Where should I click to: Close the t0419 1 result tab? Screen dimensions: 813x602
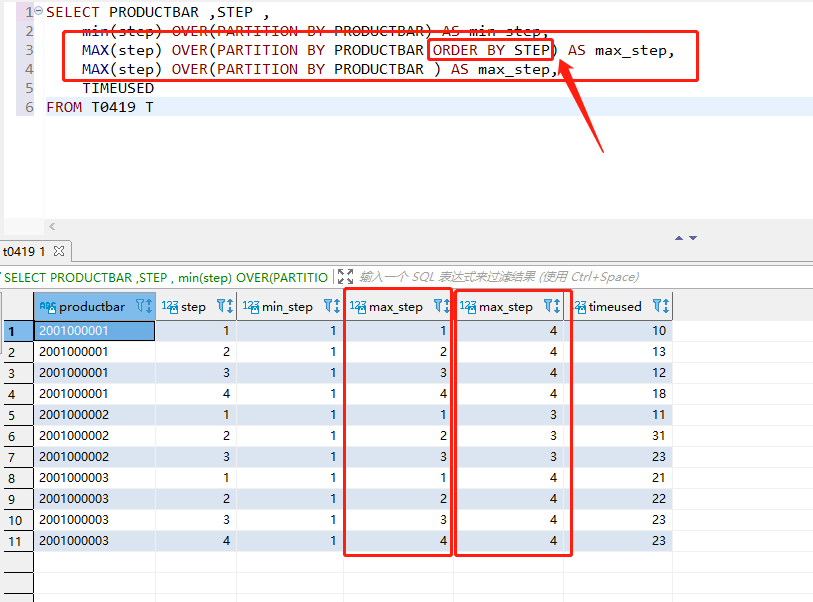[59, 251]
